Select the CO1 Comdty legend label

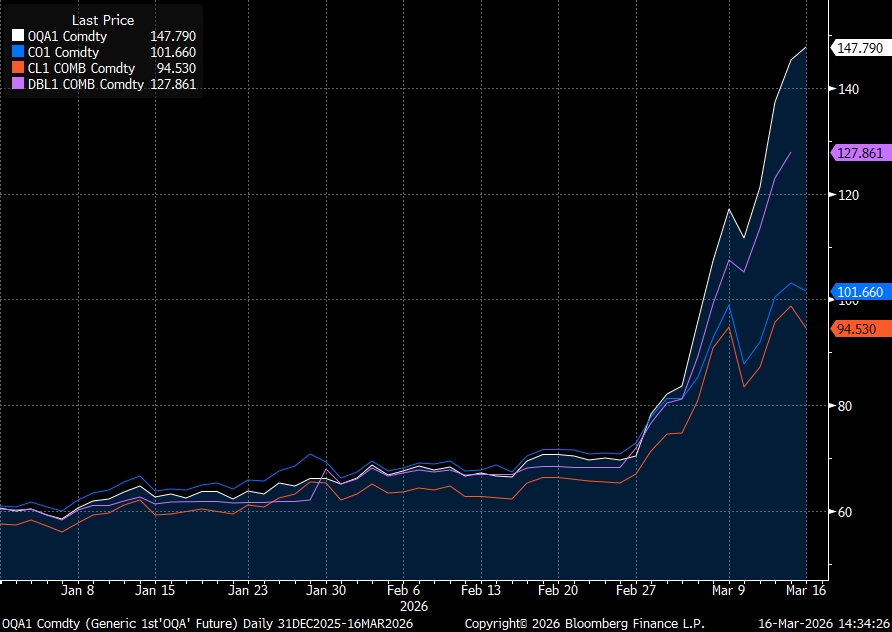[x=63, y=52]
